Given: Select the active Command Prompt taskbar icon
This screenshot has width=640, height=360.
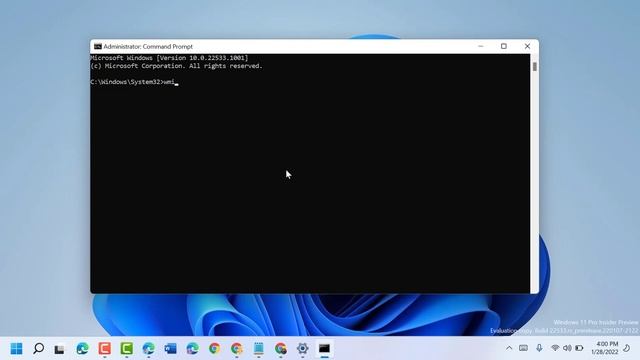Looking at the screenshot, I should click(x=324, y=349).
